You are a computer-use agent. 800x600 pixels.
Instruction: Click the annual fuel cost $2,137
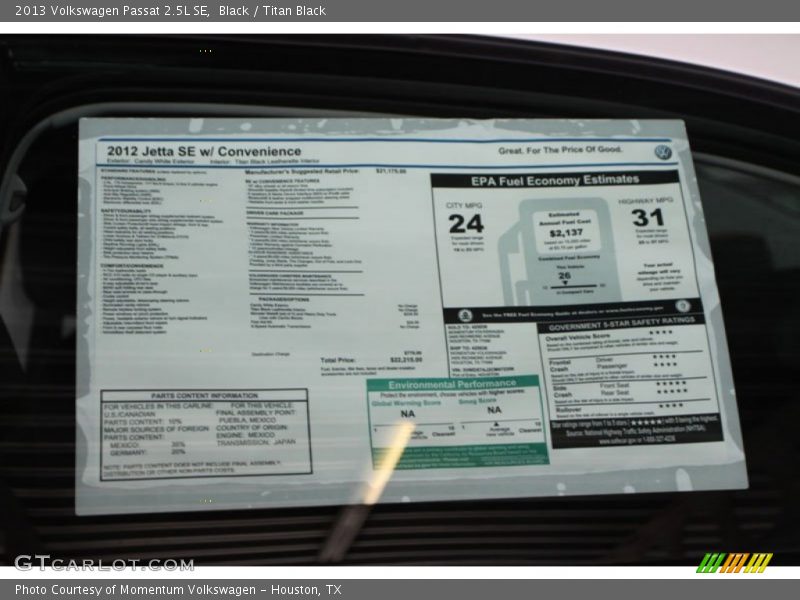click(x=565, y=233)
